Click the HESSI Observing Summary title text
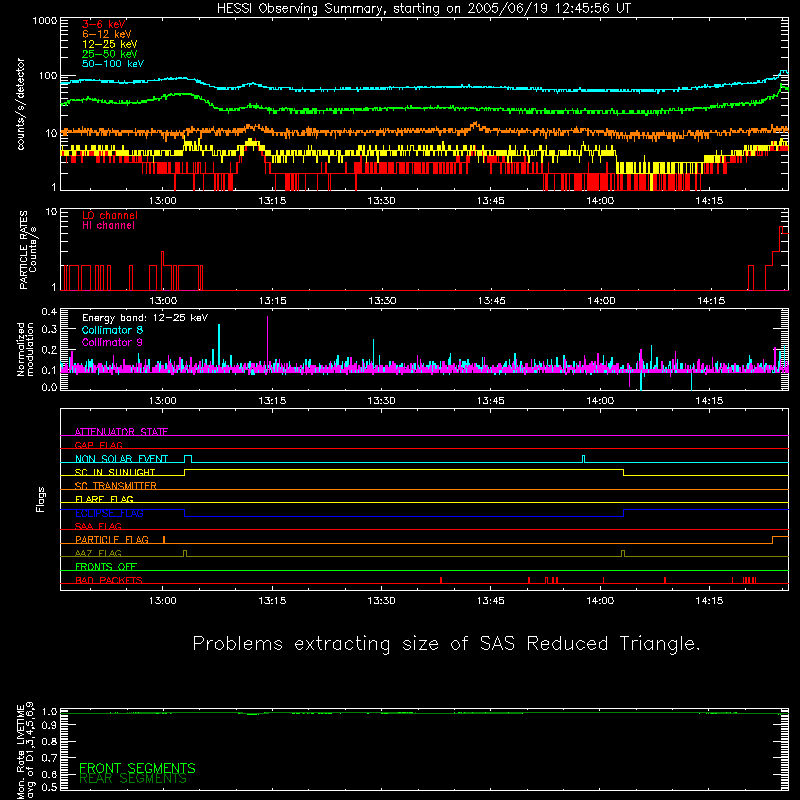 point(424,8)
